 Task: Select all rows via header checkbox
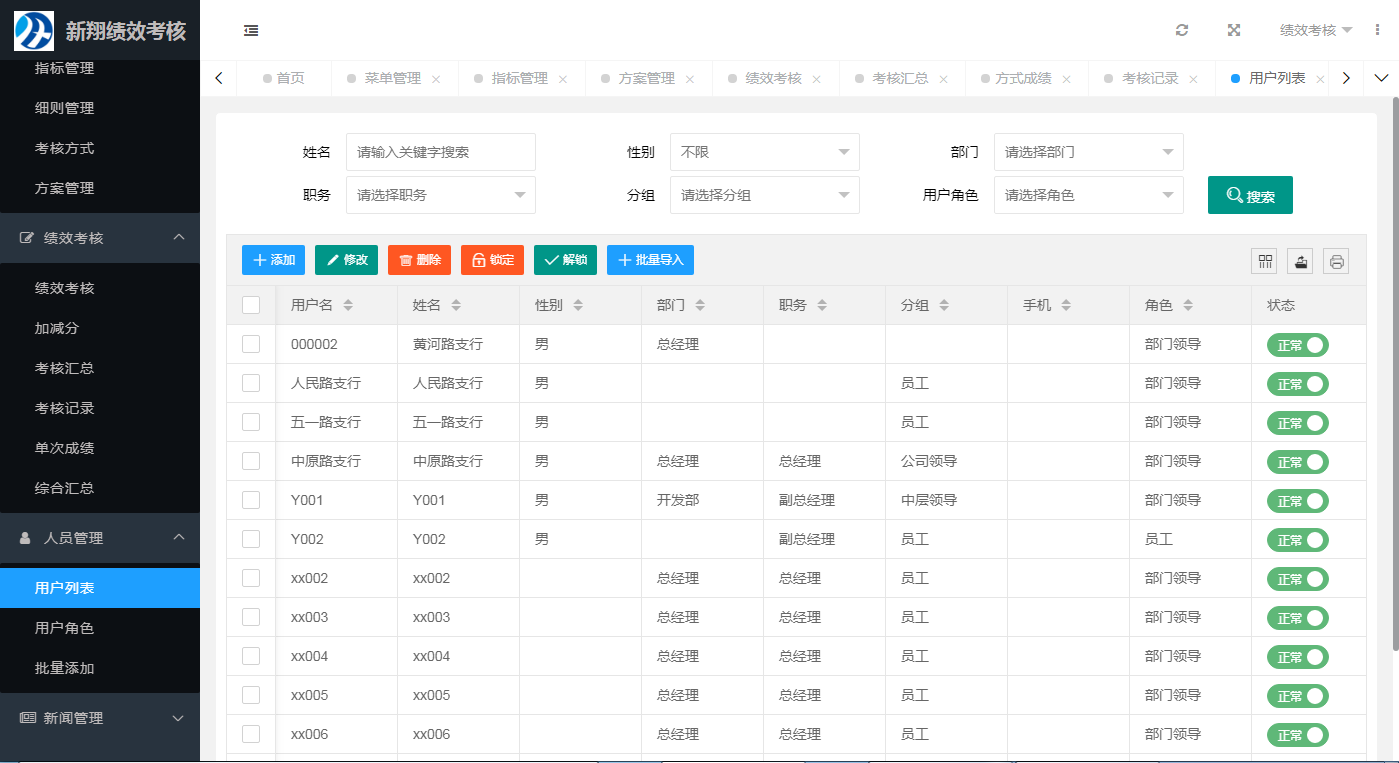tap(251, 305)
